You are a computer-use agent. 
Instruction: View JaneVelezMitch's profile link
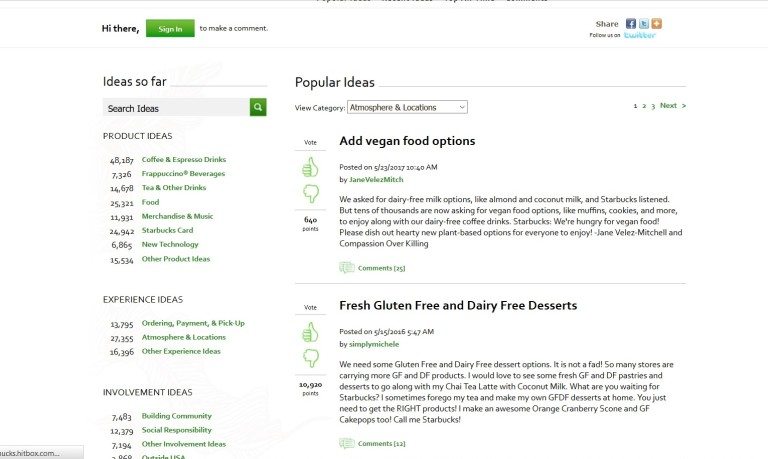click(x=376, y=179)
